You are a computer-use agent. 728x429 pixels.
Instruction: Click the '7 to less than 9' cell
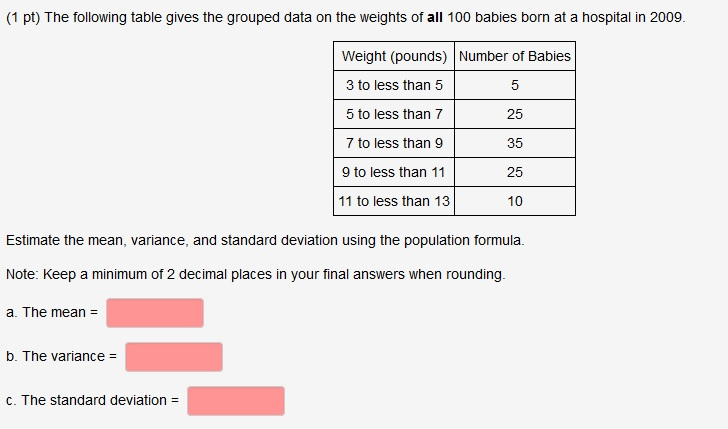click(394, 143)
